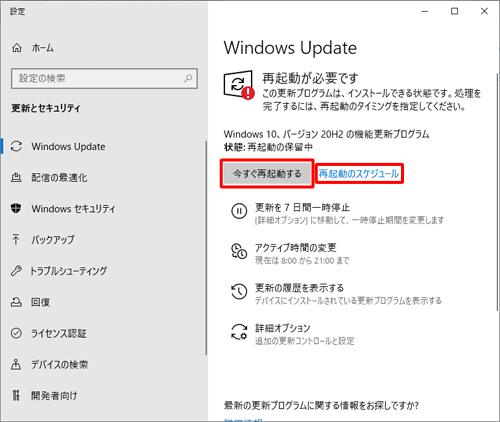Click the clock icon for アクティブ時間の変更
Viewport: 500px width, 422px height.
click(239, 251)
